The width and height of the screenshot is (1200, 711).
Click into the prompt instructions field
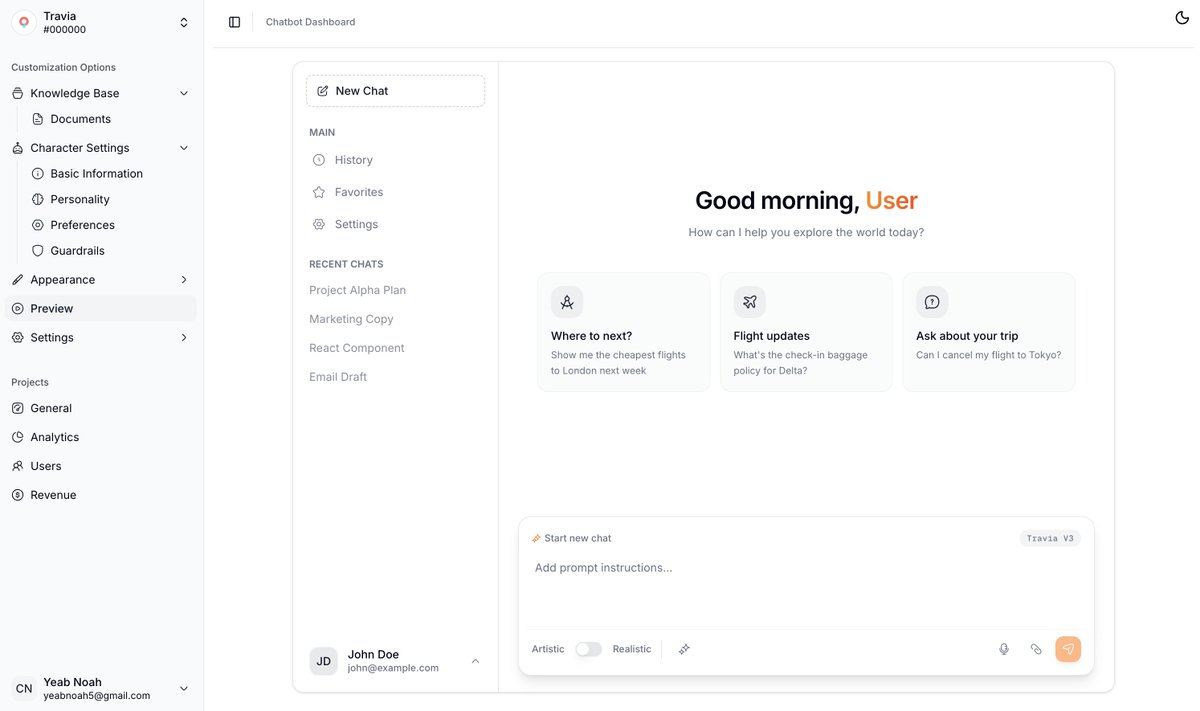(806, 590)
